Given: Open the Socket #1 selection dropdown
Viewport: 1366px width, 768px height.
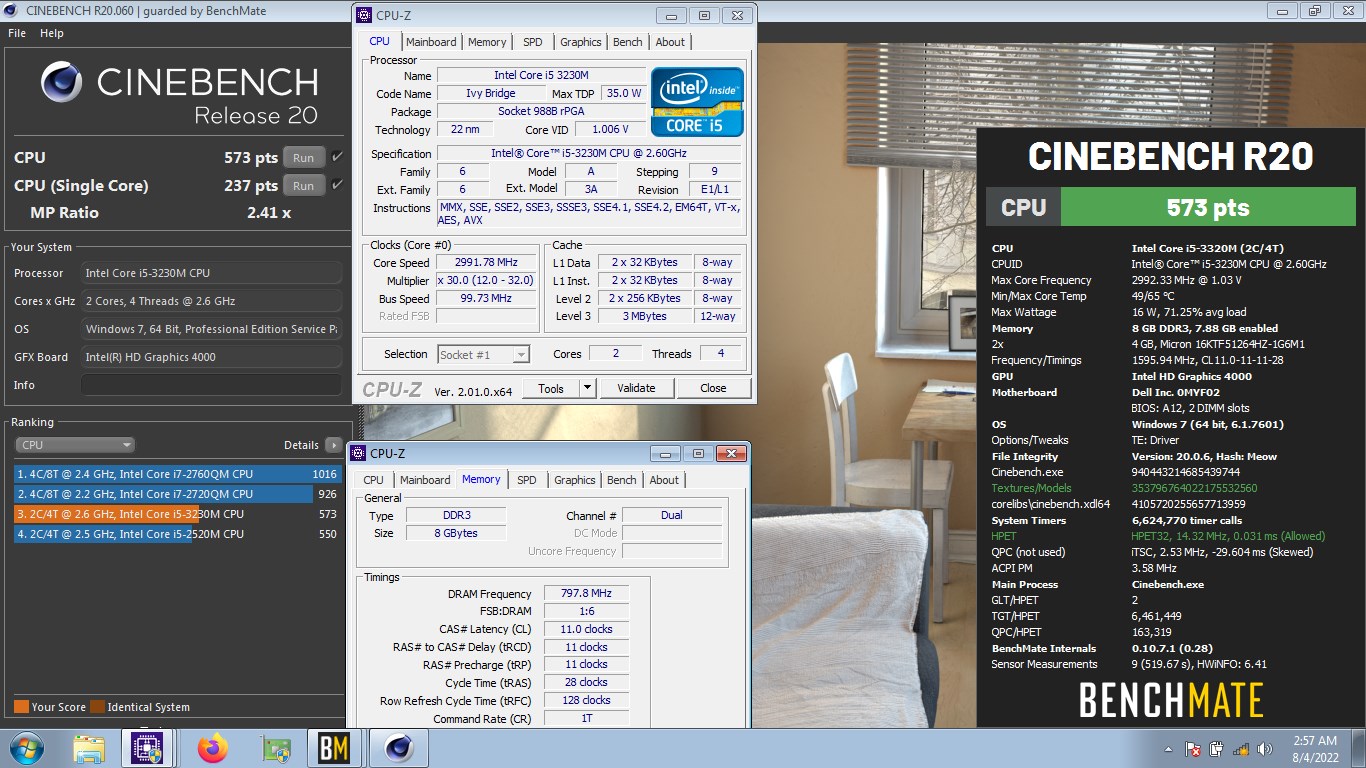Looking at the screenshot, I should (x=483, y=354).
